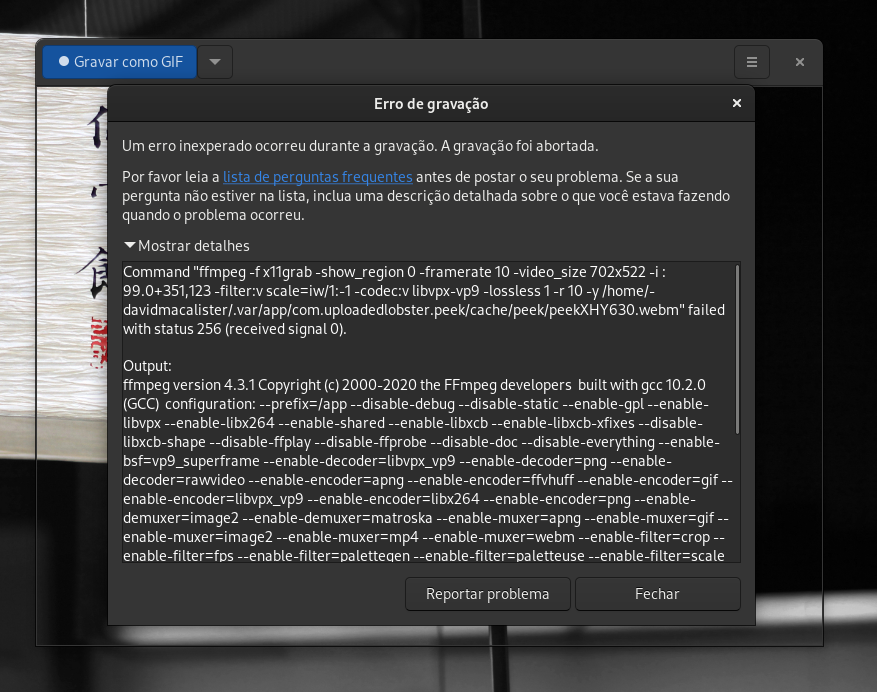Click the 'Output:' line in details
The image size is (877, 692).
click(148, 366)
